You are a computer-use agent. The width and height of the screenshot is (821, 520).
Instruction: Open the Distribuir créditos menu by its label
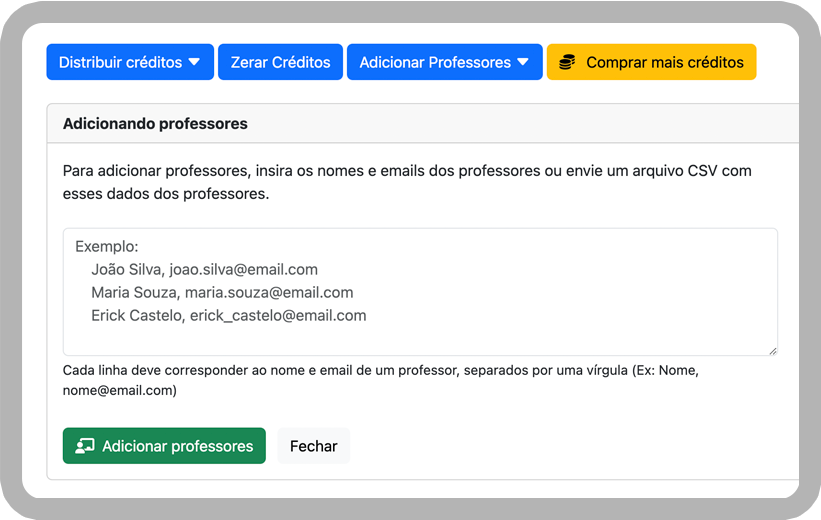tap(120, 62)
